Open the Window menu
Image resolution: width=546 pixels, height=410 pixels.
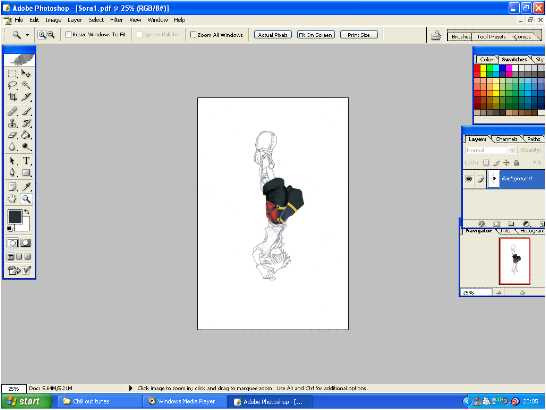tap(158, 20)
